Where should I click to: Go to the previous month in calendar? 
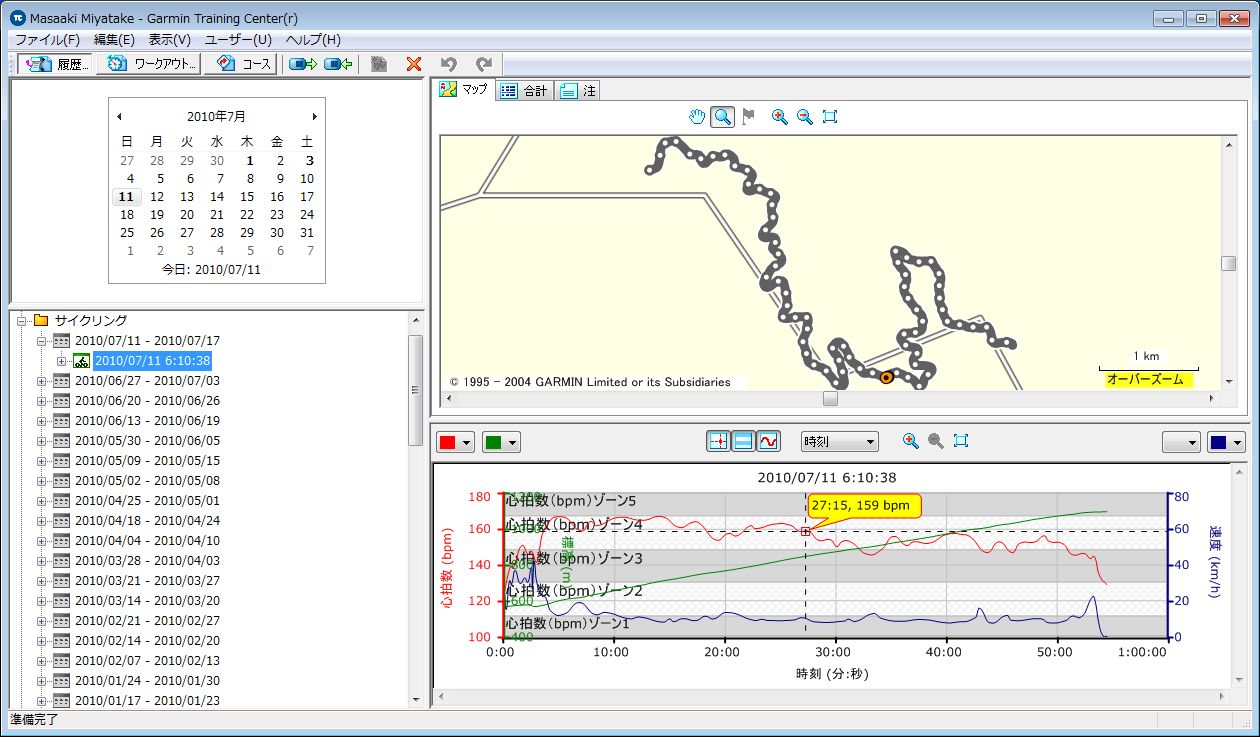coord(120,116)
